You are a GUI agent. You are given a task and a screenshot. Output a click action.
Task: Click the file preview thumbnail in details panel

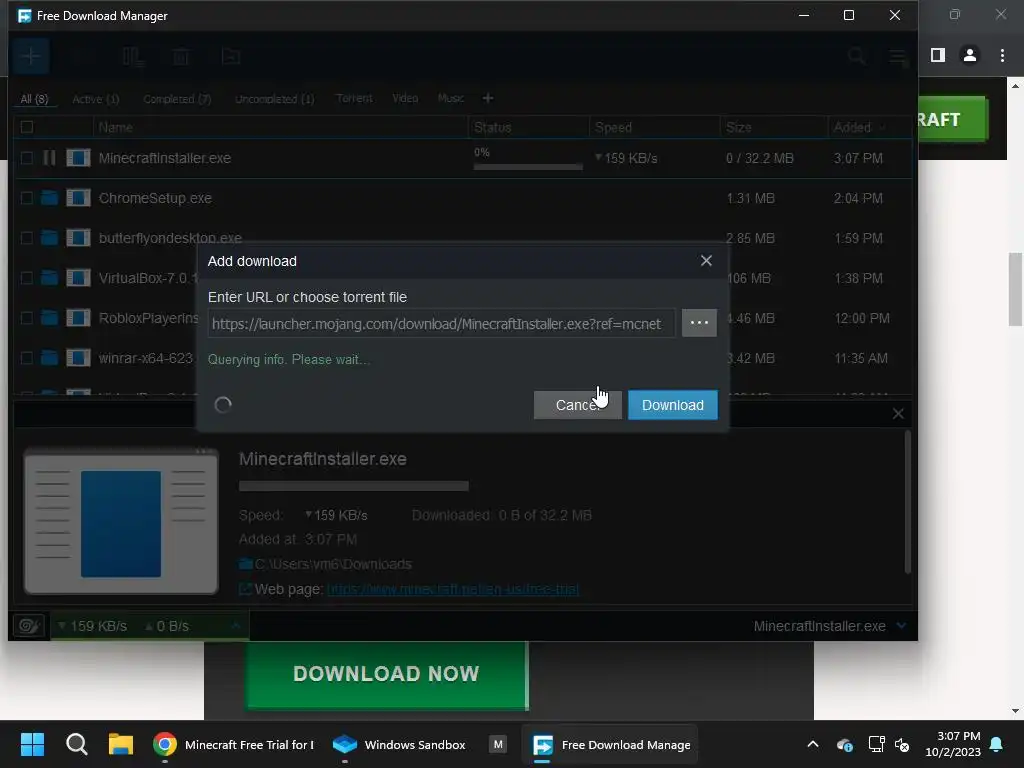click(x=121, y=521)
